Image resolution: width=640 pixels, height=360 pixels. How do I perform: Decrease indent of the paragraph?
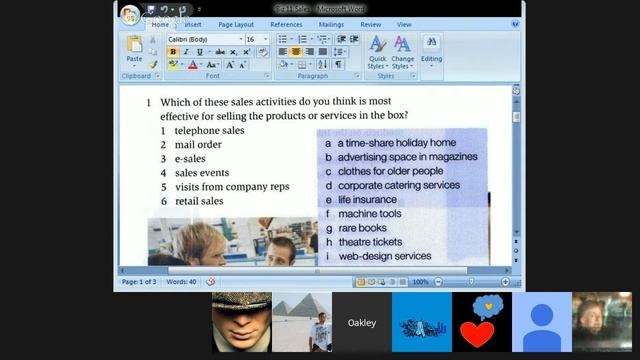tap(341, 39)
